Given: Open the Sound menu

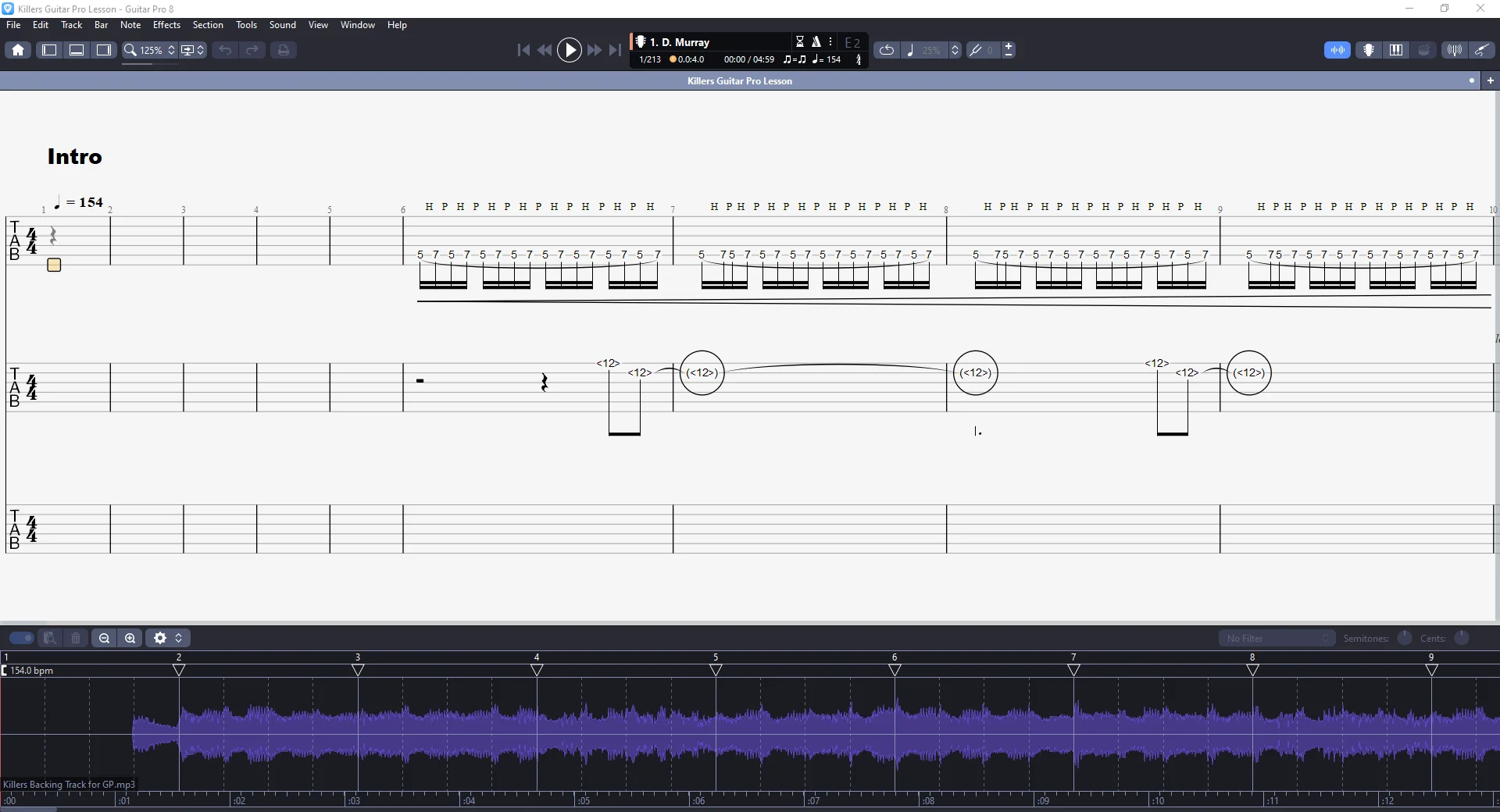Looking at the screenshot, I should pos(283,25).
